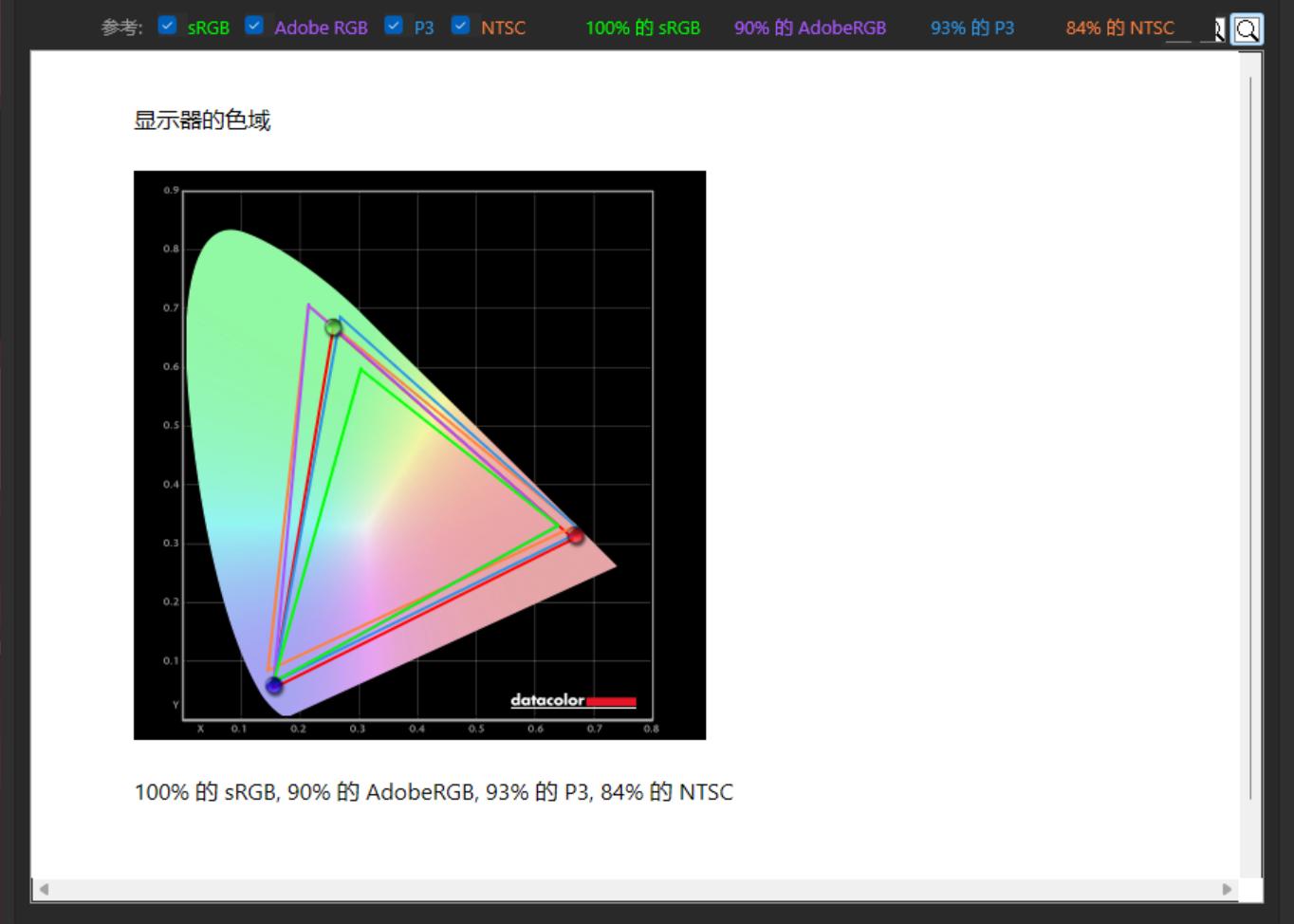
Task: Click the orange "84% 的 NTSC" result text
Action: click(1118, 28)
